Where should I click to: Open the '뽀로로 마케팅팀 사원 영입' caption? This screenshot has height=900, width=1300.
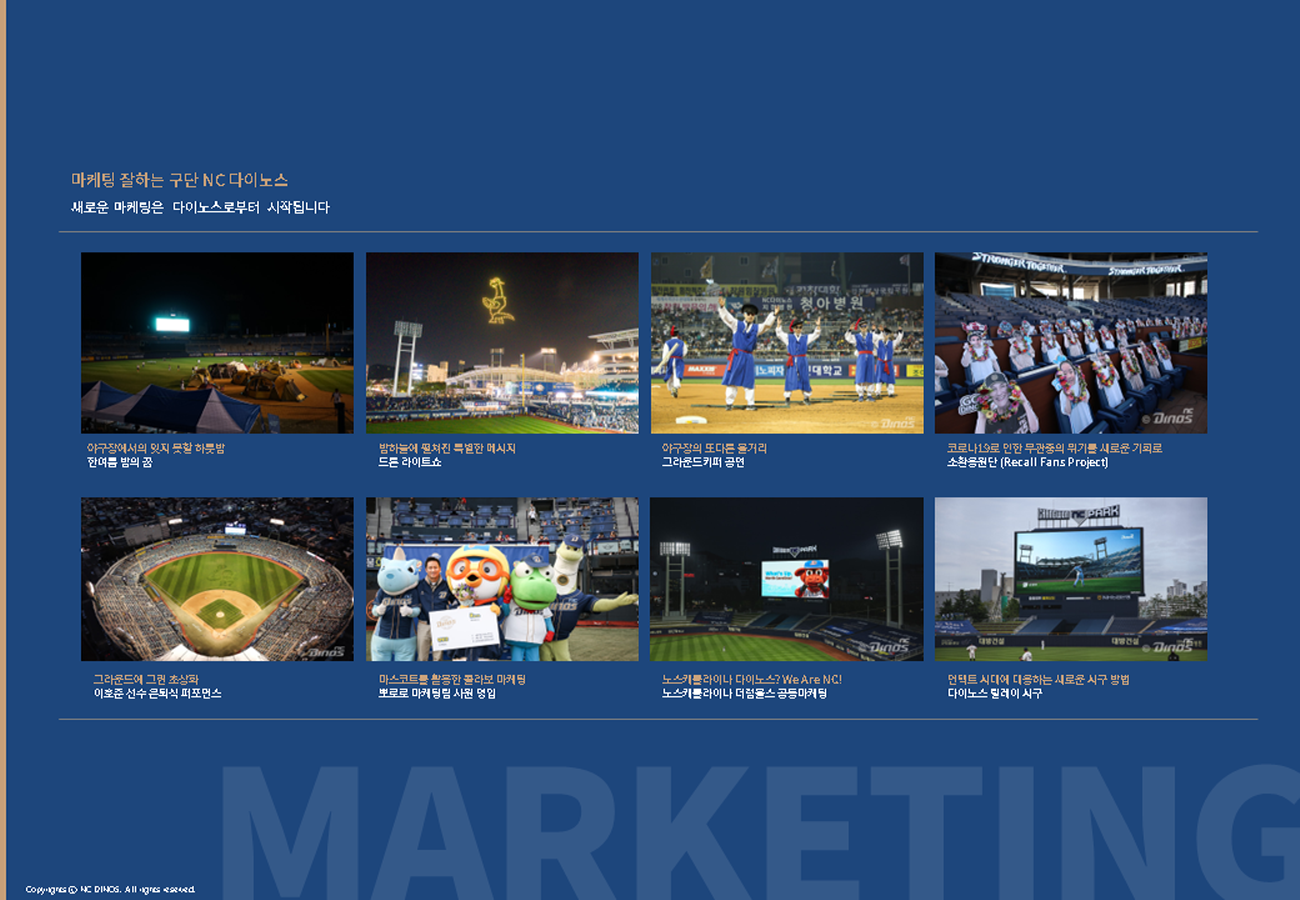tap(437, 693)
